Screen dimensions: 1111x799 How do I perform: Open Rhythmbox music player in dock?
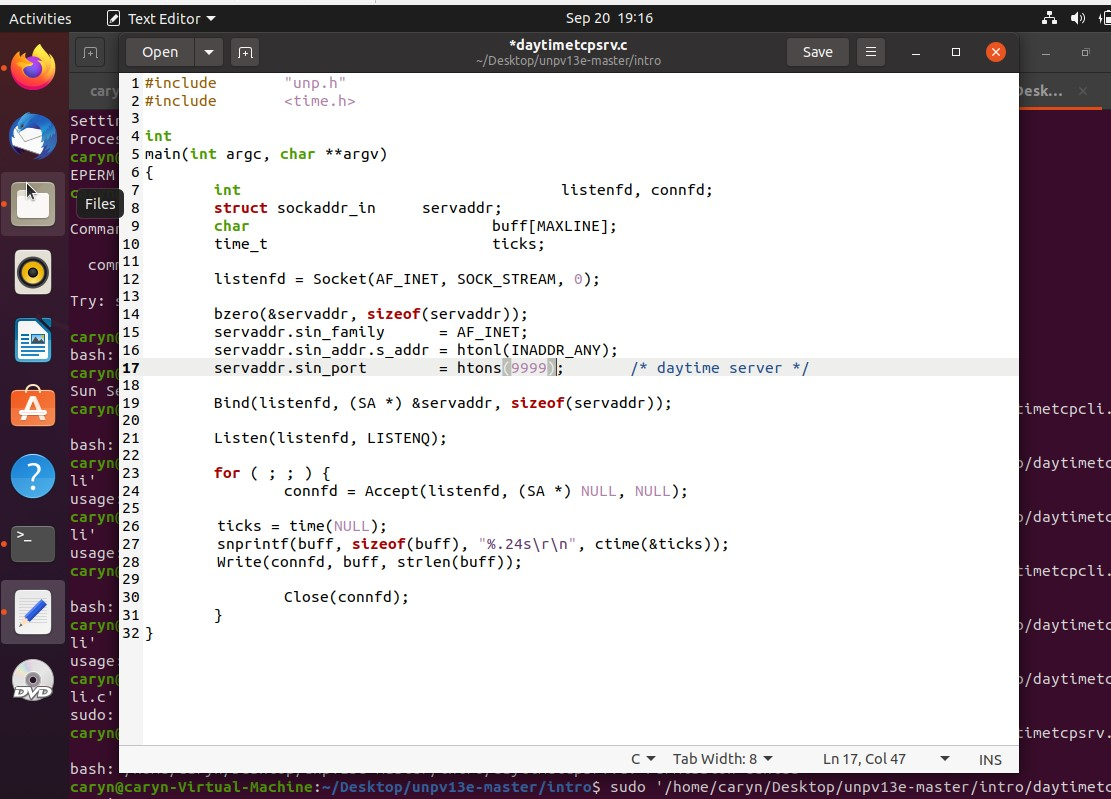click(33, 272)
